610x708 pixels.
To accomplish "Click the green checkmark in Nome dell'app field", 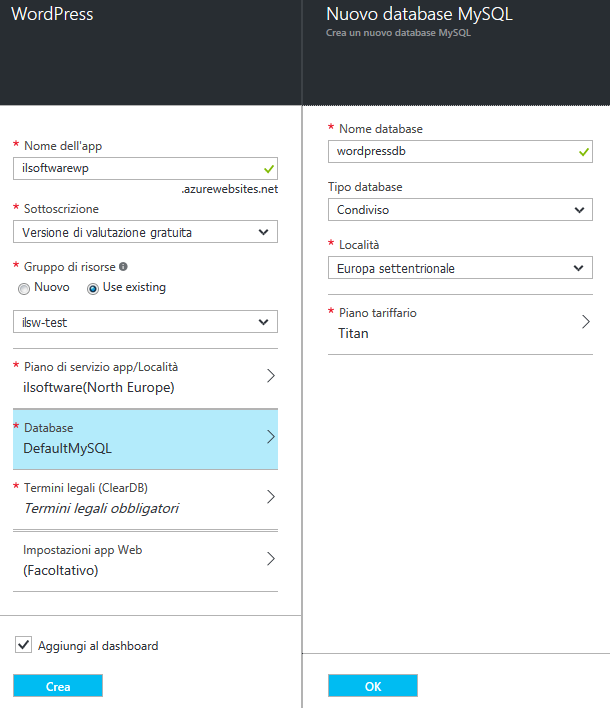I will tap(267, 169).
